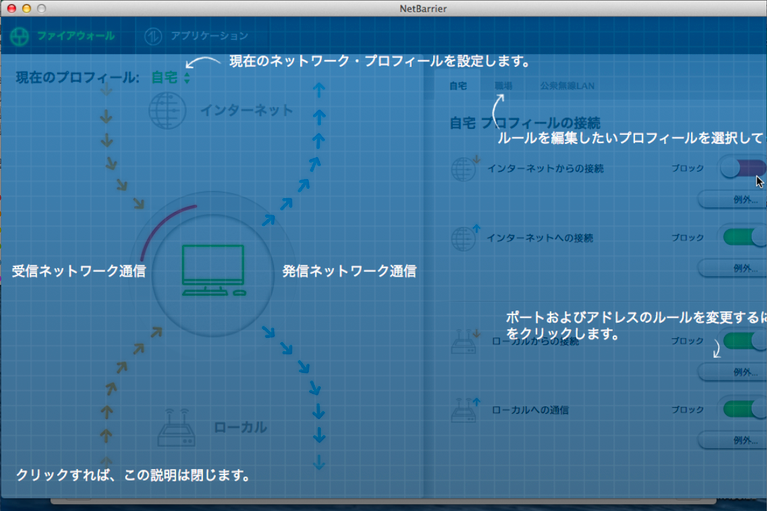Toggle the ローカルからの接続 block switch
The image size is (767, 511).
[744, 341]
